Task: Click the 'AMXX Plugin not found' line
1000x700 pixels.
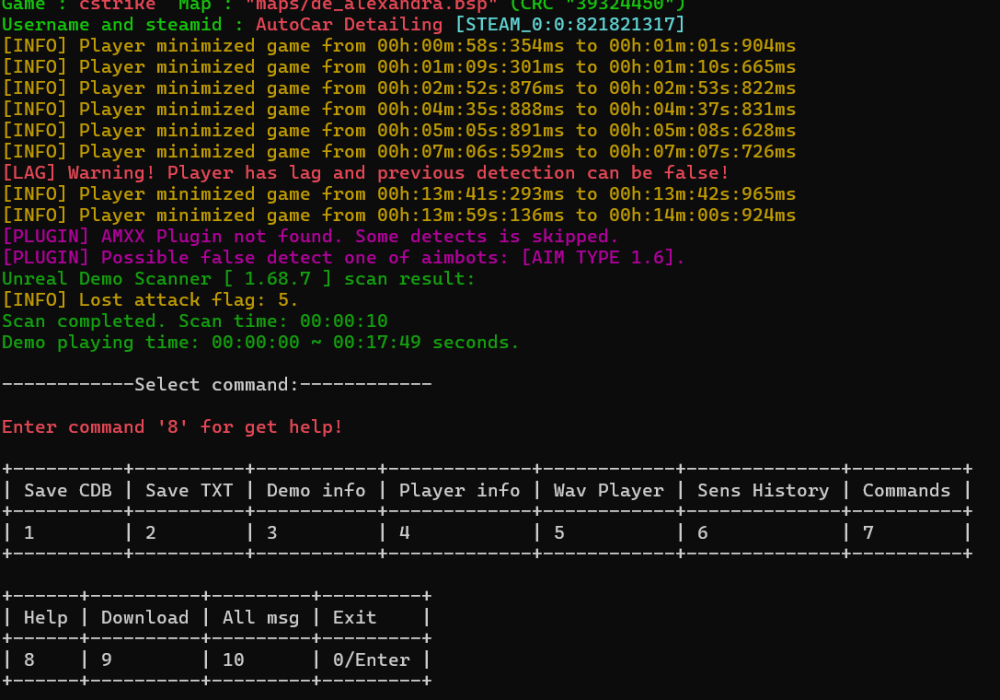Action: coord(310,236)
